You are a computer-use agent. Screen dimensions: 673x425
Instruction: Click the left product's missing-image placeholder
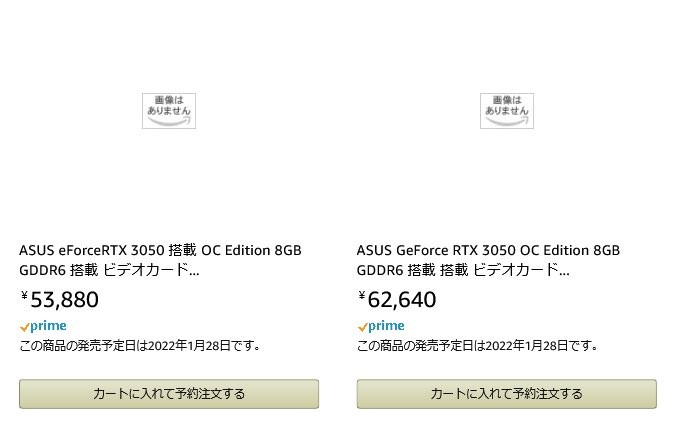pyautogui.click(x=168, y=110)
